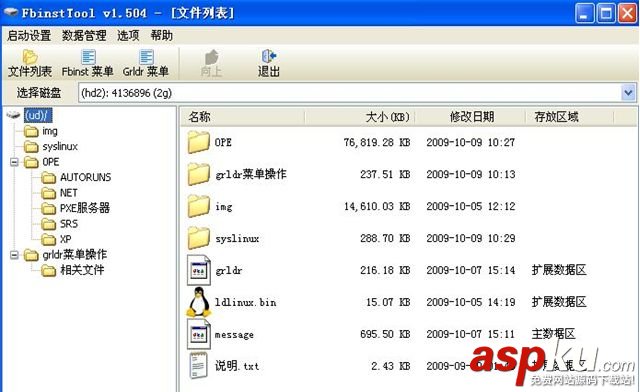The height and width of the screenshot is (392, 640).
Task: Click the 15.07 KB size value
Action: point(388,303)
